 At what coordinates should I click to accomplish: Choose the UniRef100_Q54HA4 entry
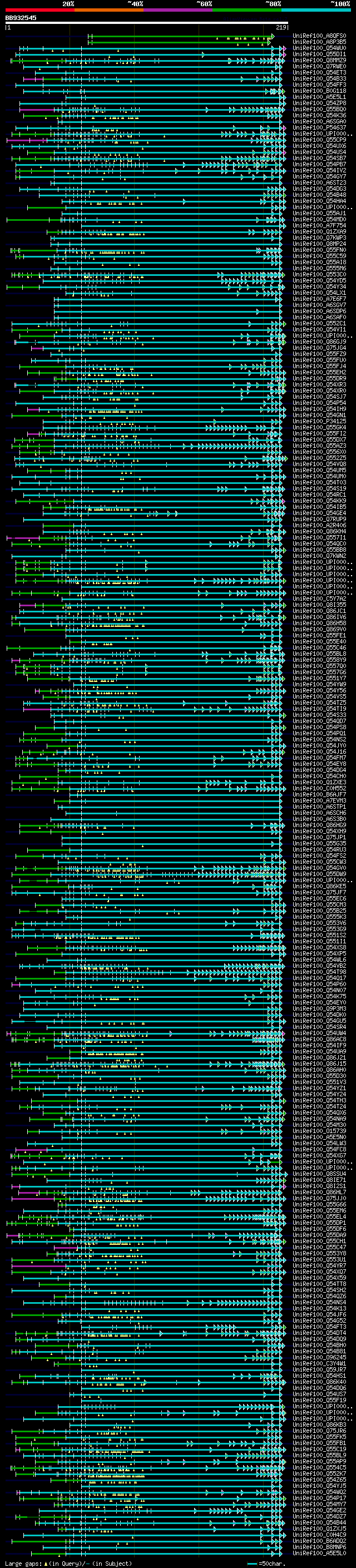click(x=319, y=201)
